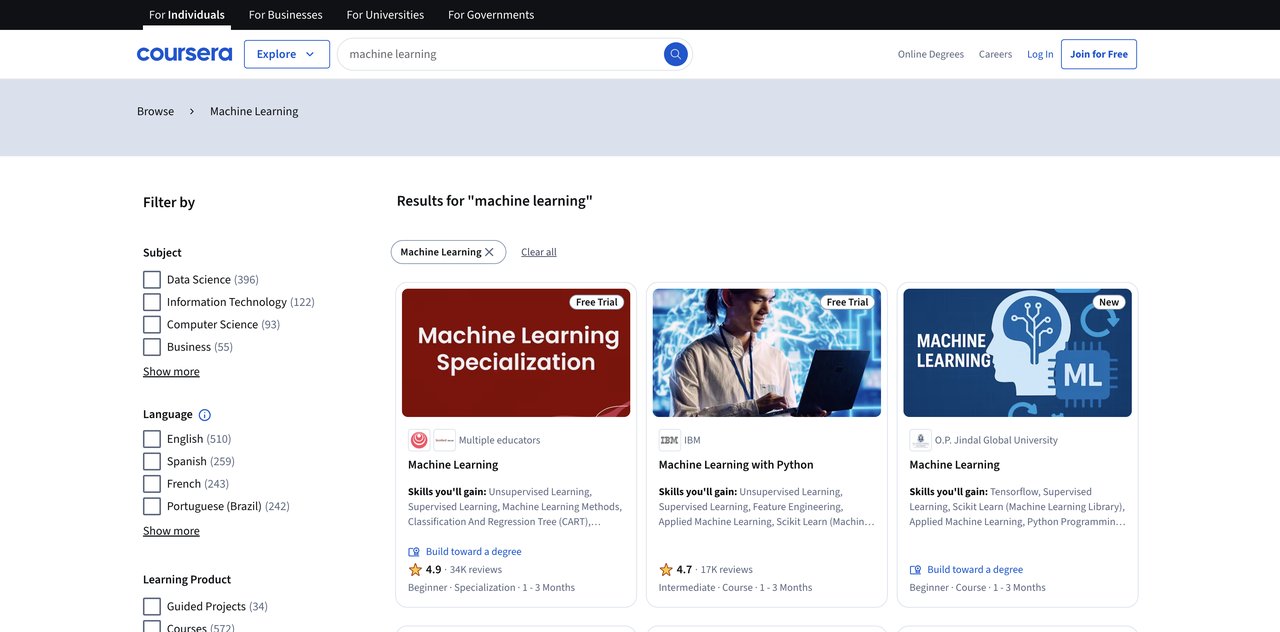Click the Coursera logo
This screenshot has height=632, width=1280.
tap(184, 54)
